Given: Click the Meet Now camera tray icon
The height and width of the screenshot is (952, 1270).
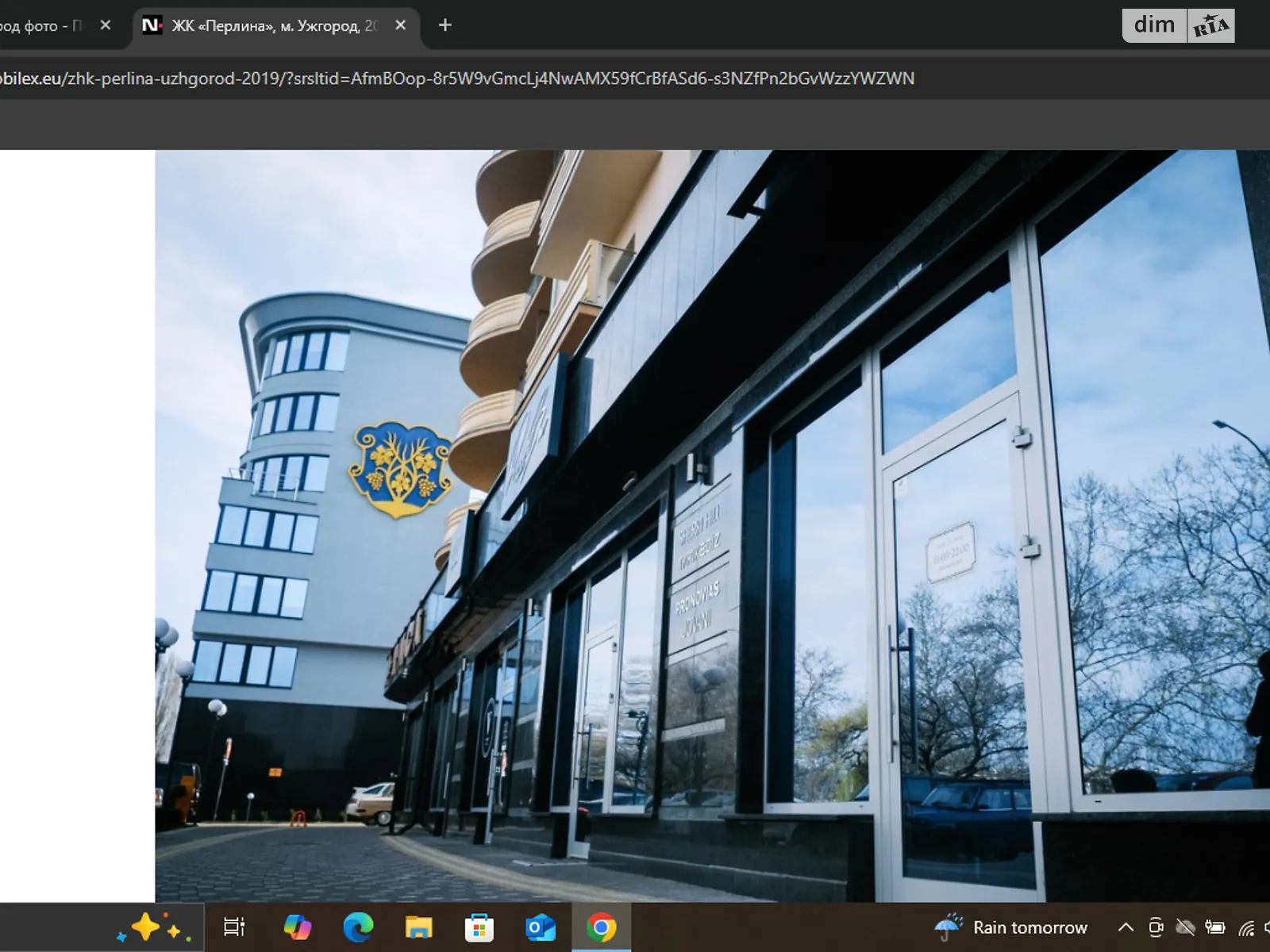Looking at the screenshot, I should pos(1156,927).
